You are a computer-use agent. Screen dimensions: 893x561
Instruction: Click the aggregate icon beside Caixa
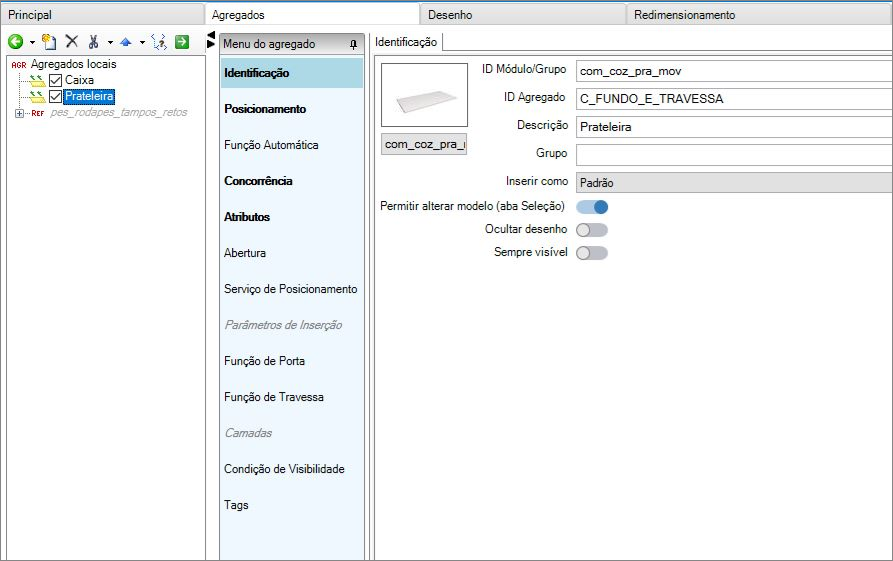(x=38, y=80)
